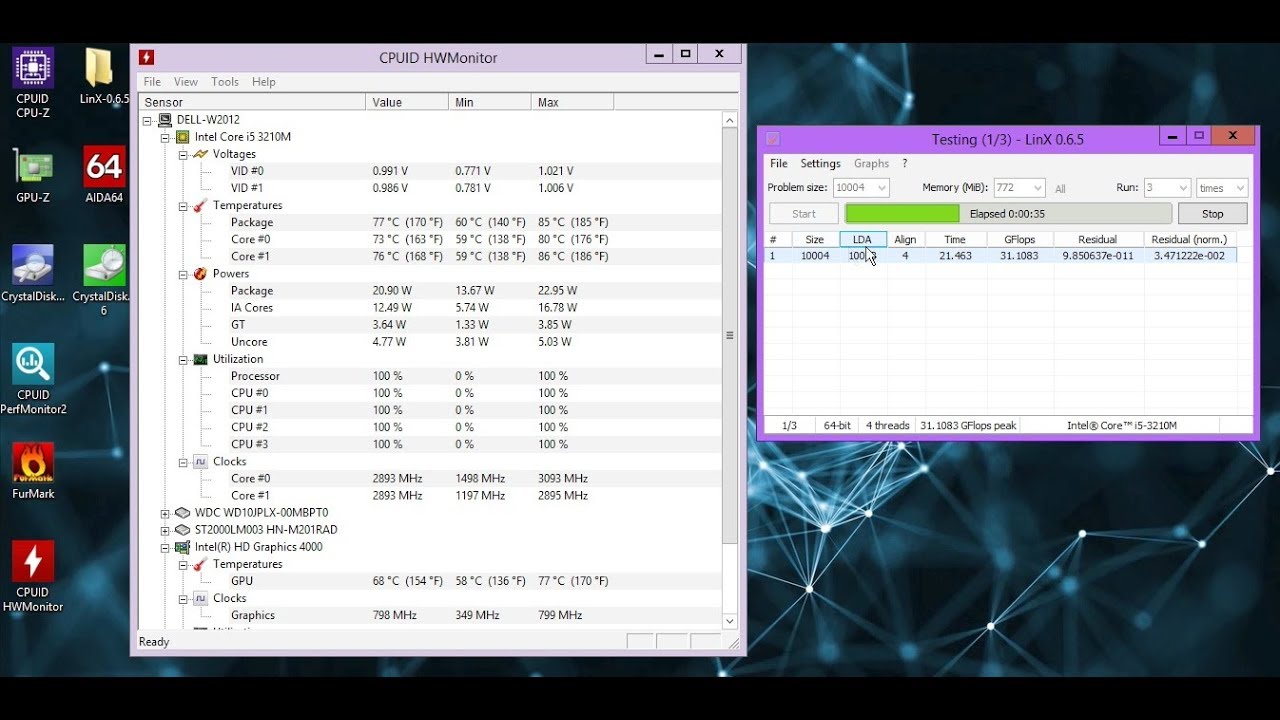Click the Intel Core i5 3210M chip icon
1280x720 pixels.
[x=183, y=137]
